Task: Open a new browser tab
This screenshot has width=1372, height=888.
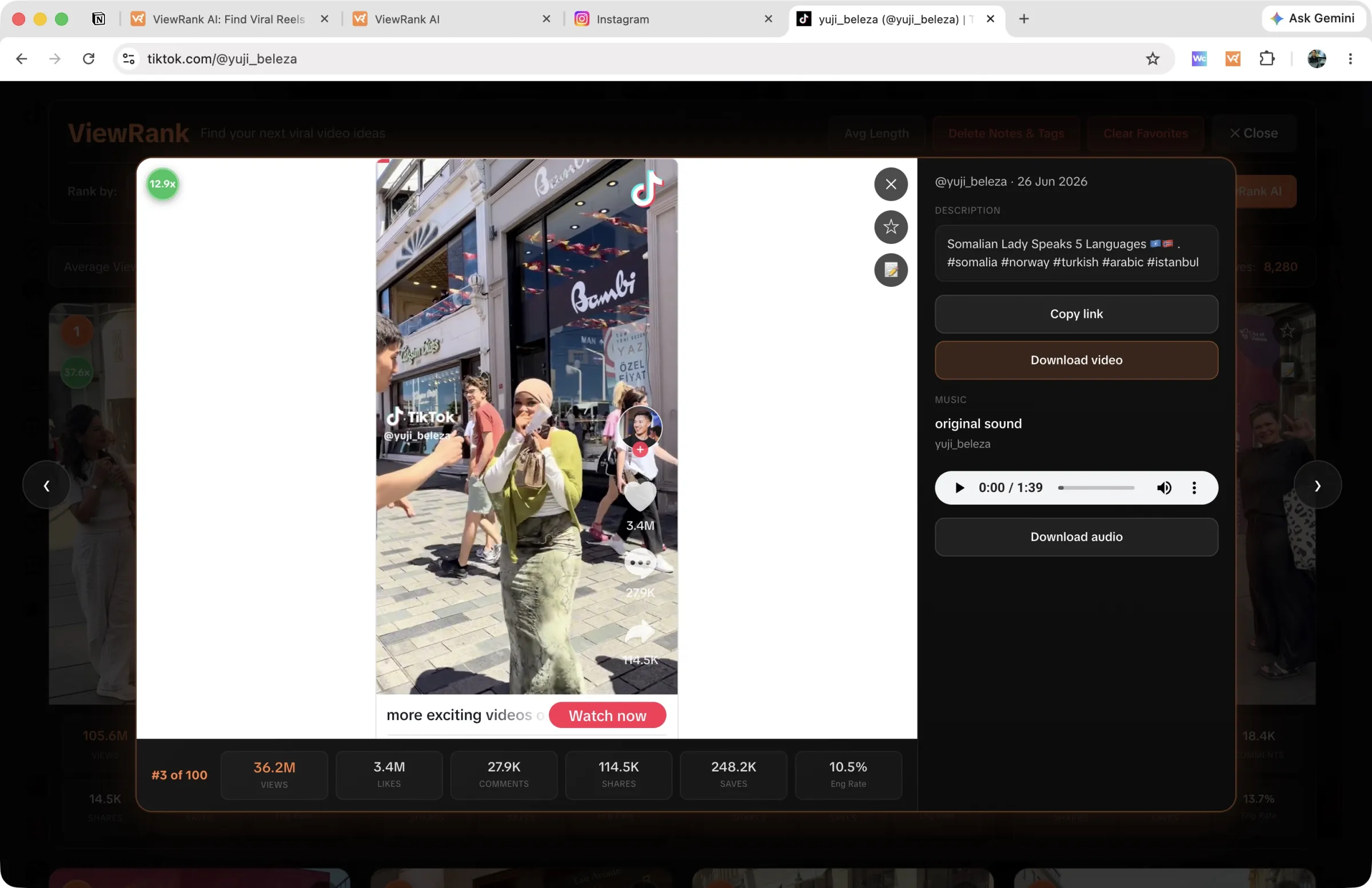Action: pos(1024,19)
